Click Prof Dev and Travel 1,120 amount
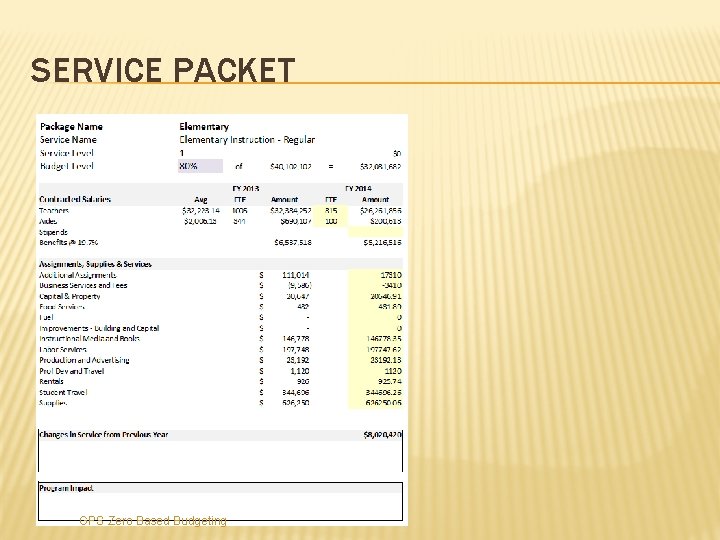Image resolution: width=720 pixels, height=540 pixels. pos(299,371)
